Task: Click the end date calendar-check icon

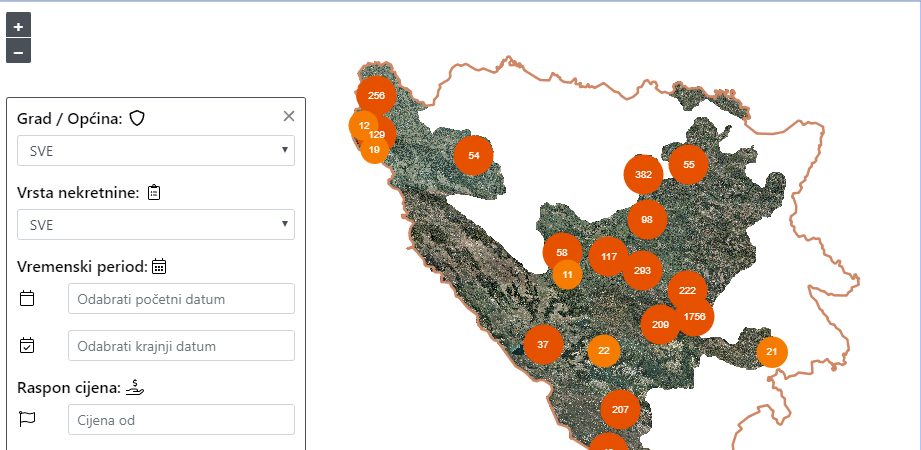Action: (28, 346)
